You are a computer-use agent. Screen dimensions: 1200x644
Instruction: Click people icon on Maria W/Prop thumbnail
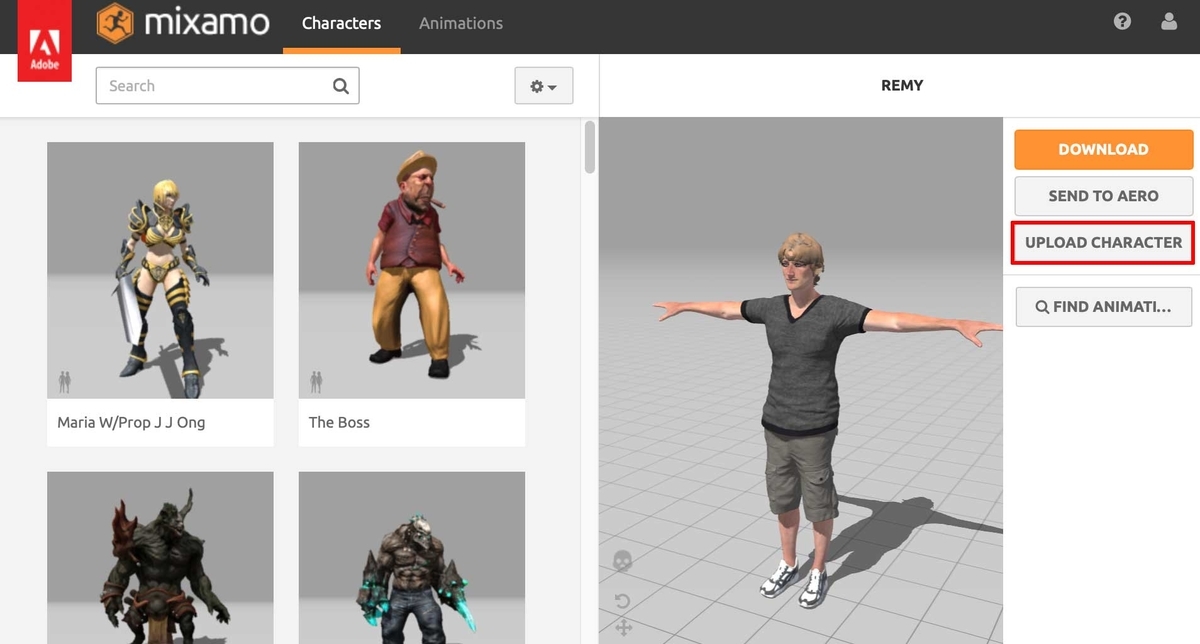click(x=65, y=381)
